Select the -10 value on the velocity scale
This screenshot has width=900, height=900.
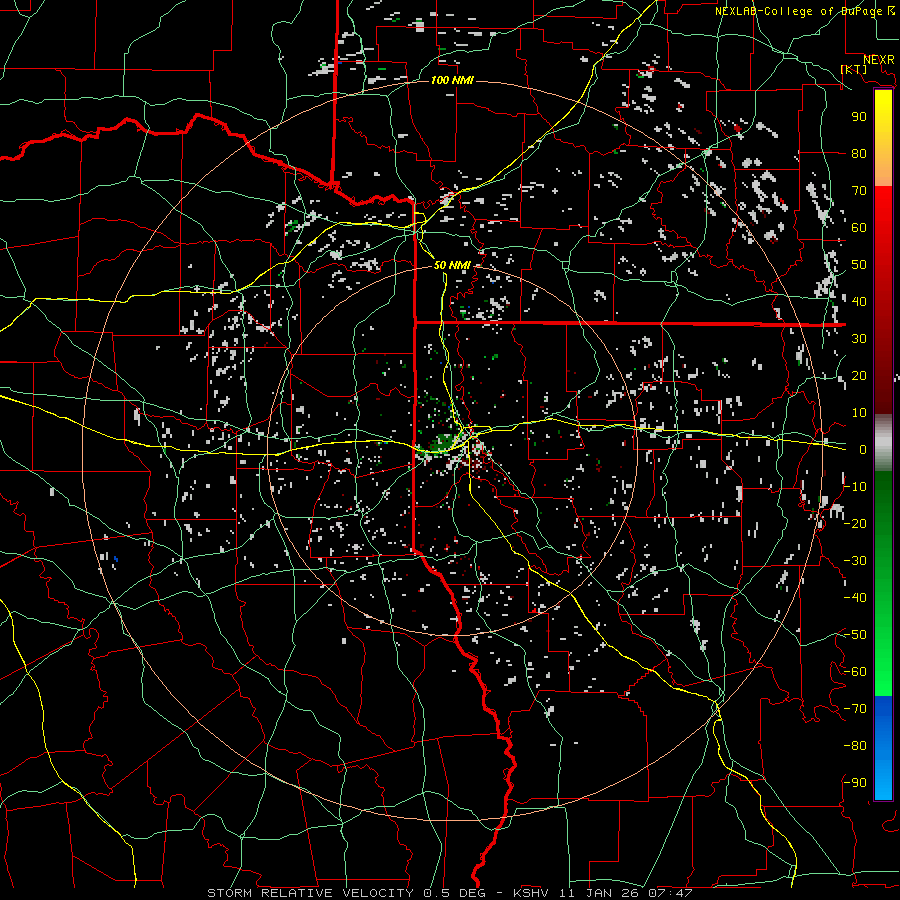[x=855, y=487]
